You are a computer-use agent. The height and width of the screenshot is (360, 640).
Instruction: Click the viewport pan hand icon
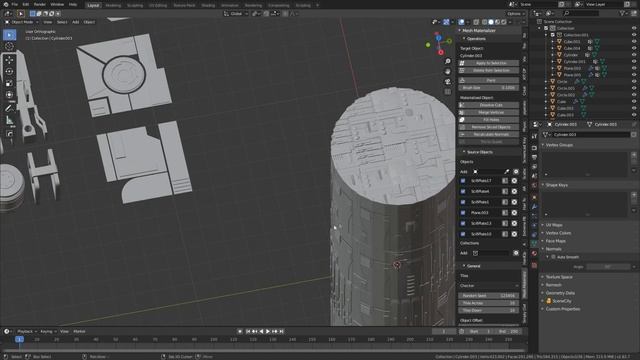[x=448, y=71]
